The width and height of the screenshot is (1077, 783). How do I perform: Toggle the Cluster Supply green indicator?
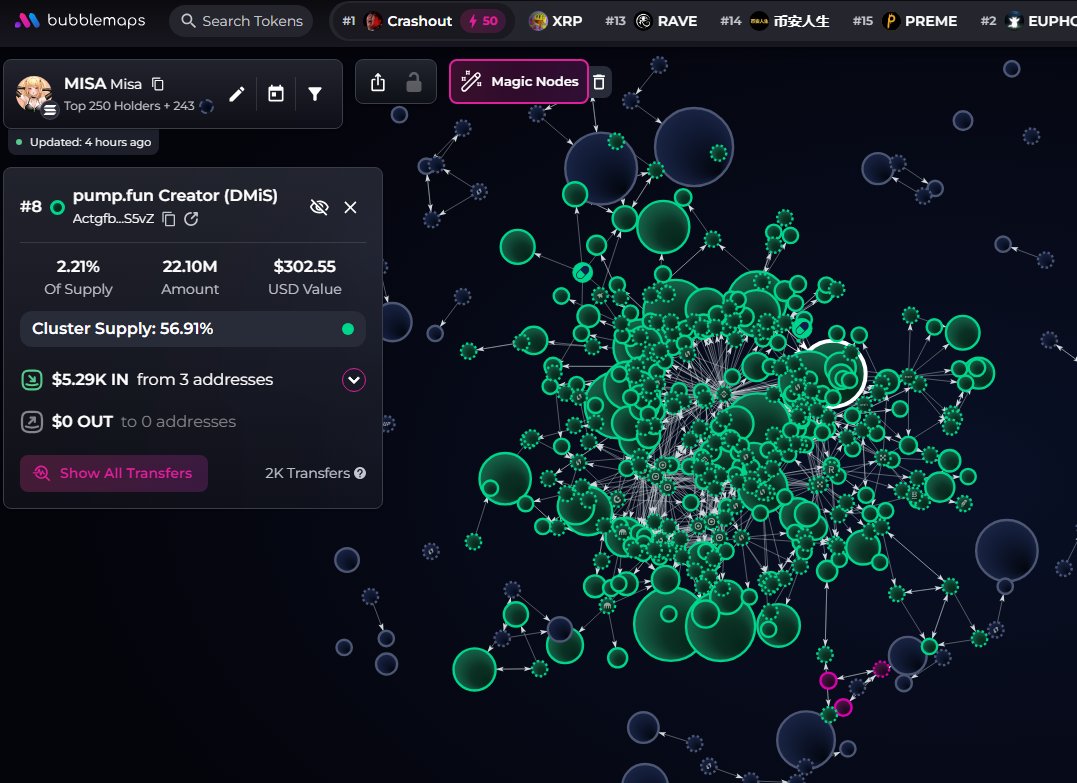348,329
